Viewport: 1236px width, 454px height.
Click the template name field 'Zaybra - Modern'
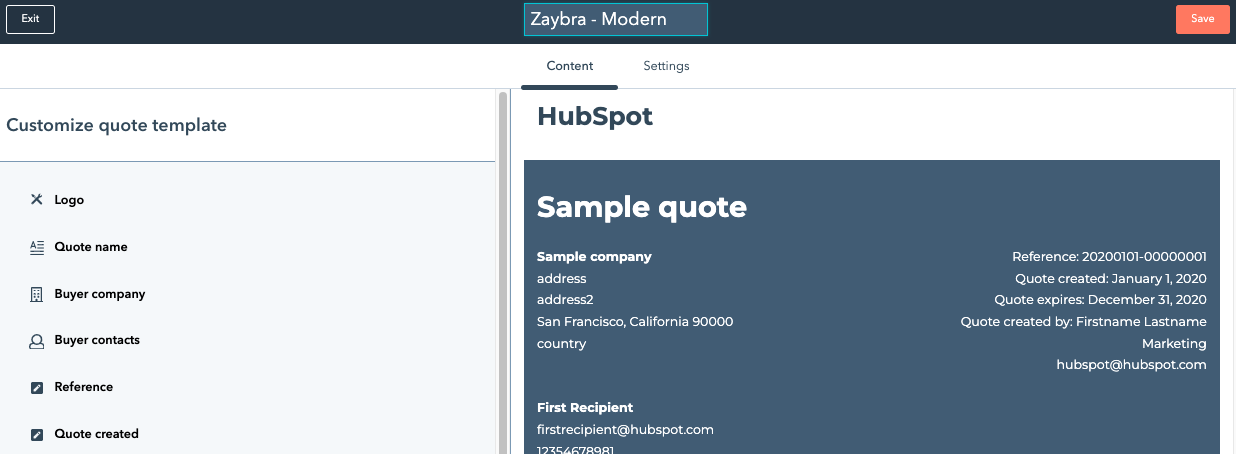(x=615, y=19)
